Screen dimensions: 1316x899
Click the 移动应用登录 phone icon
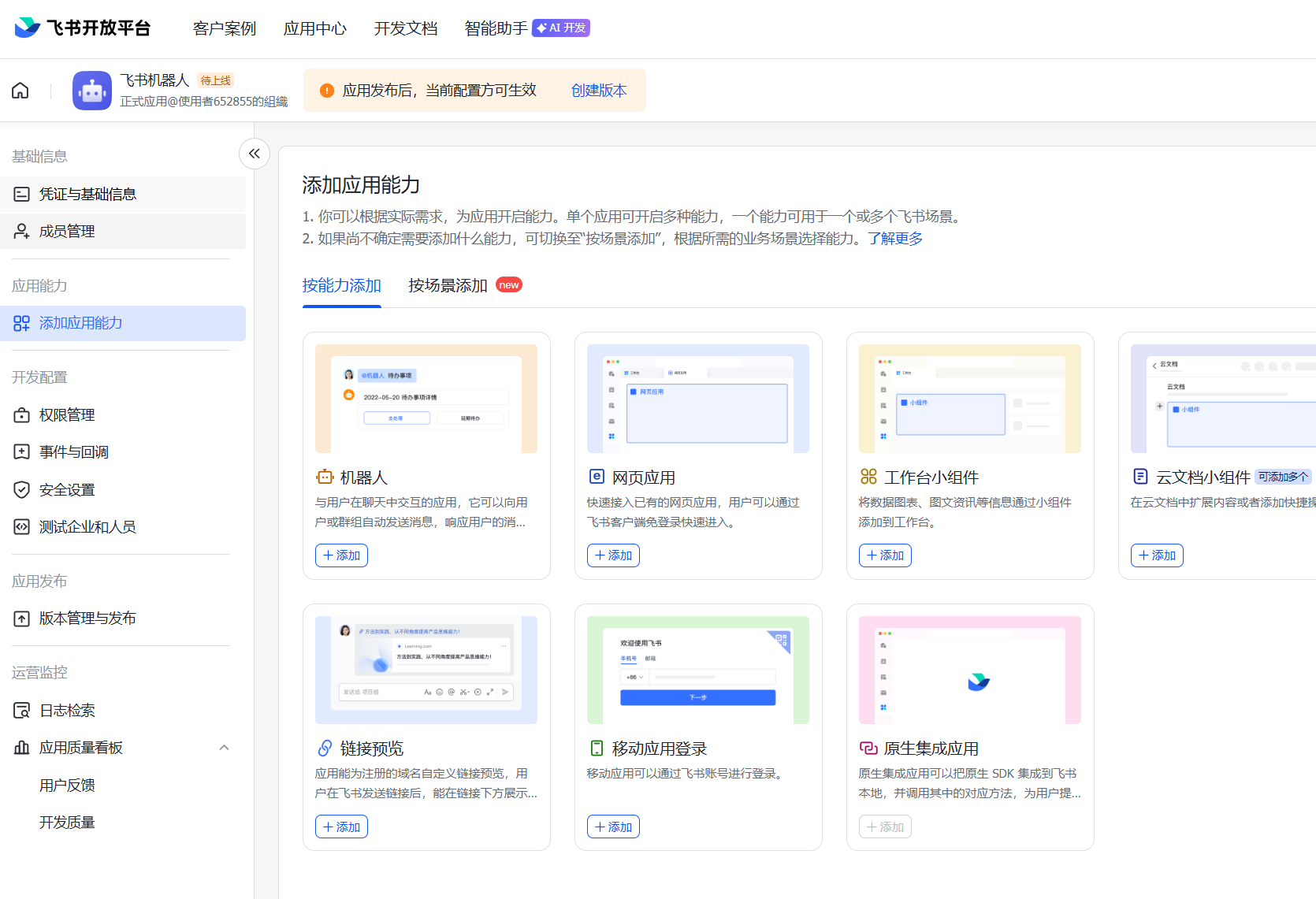597,749
